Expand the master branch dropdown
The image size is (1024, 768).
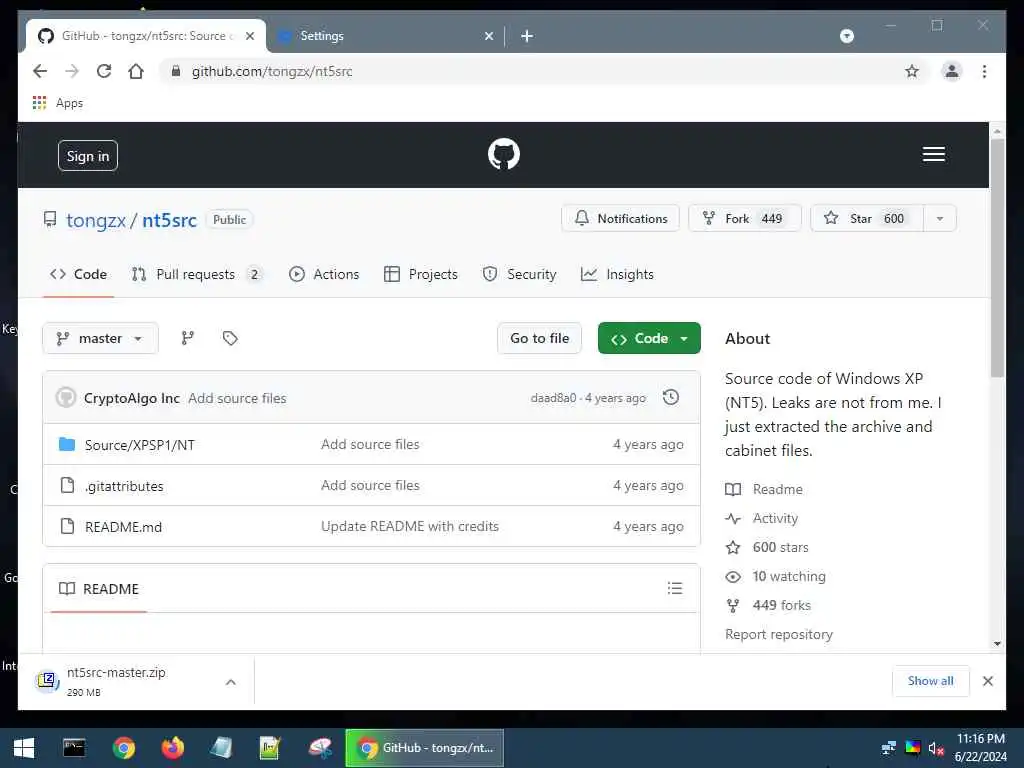point(100,338)
